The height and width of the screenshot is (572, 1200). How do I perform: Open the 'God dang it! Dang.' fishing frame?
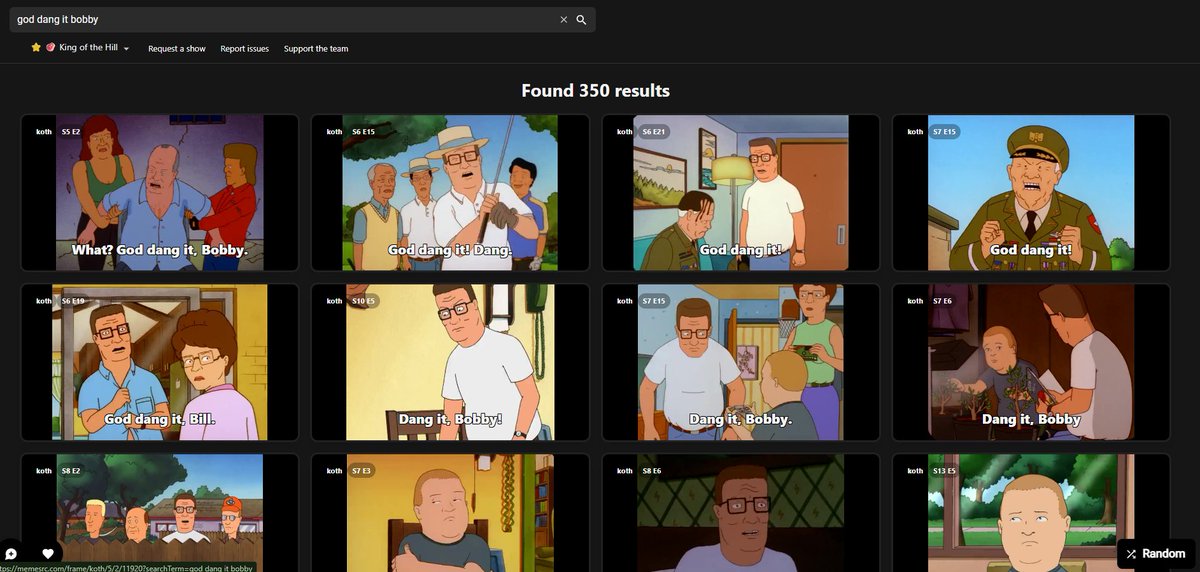click(x=450, y=192)
